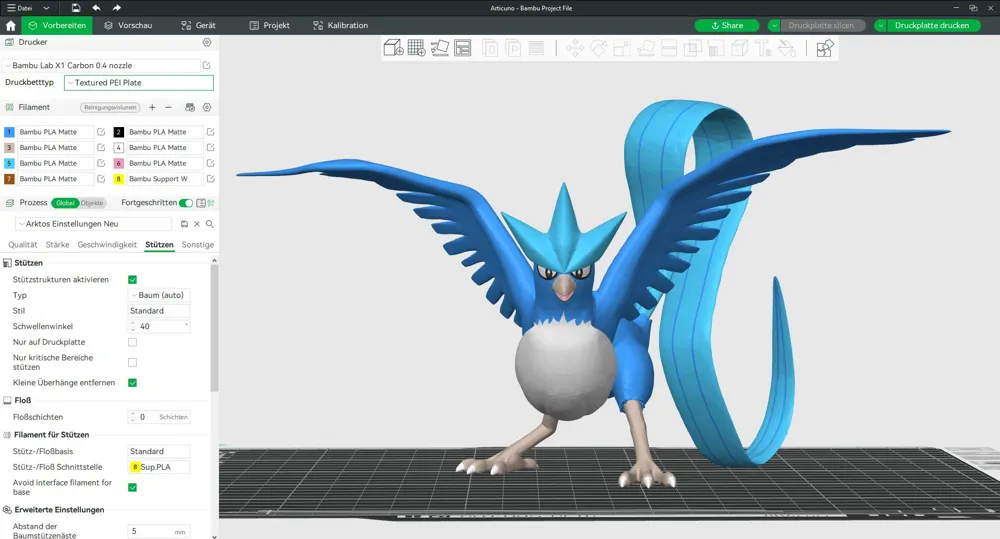1000x539 pixels.
Task: Select the Cut tool icon
Action: [669, 48]
